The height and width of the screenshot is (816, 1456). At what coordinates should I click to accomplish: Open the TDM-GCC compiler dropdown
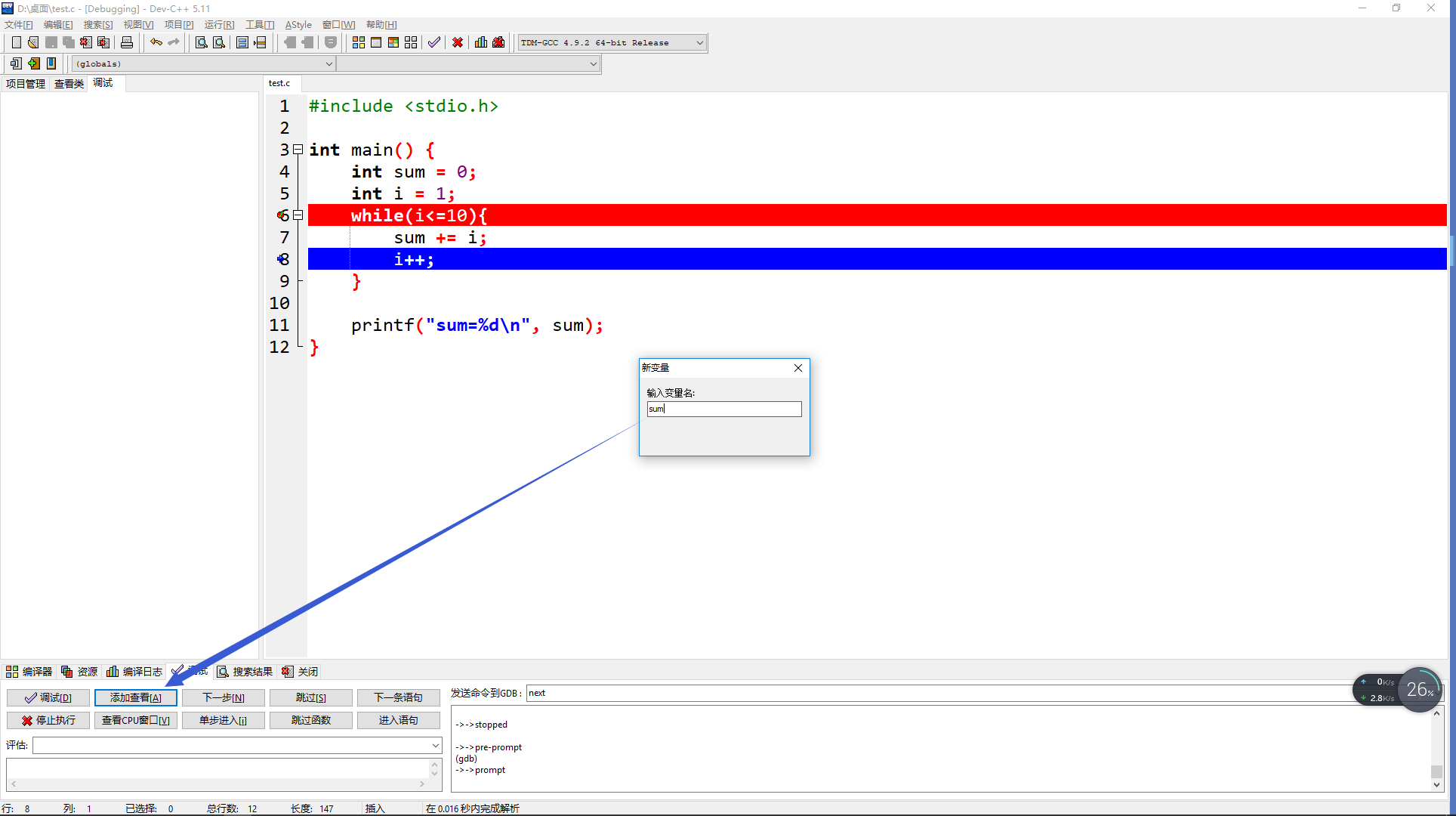[x=699, y=43]
